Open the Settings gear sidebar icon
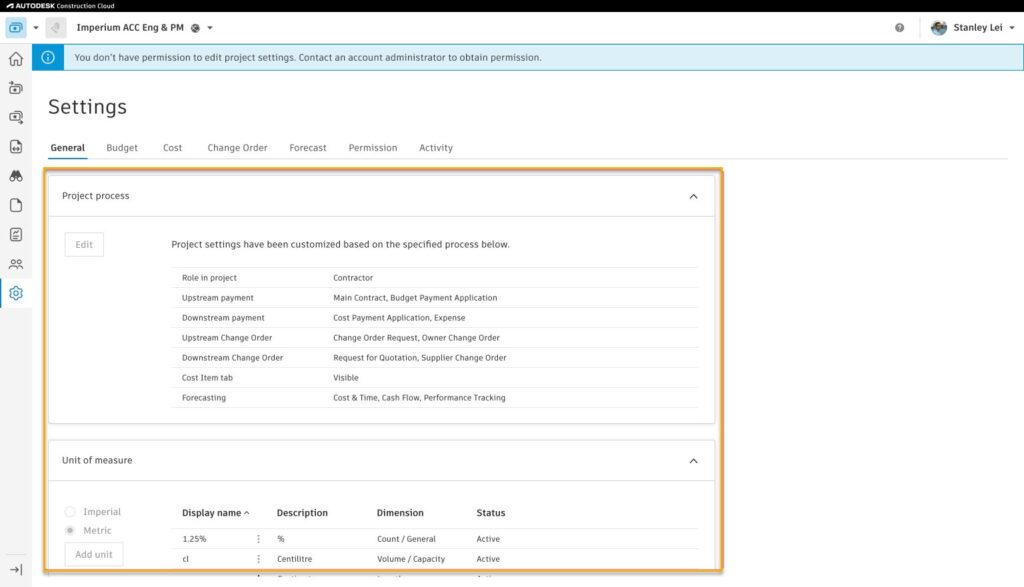The height and width of the screenshot is (587, 1024). coord(16,293)
